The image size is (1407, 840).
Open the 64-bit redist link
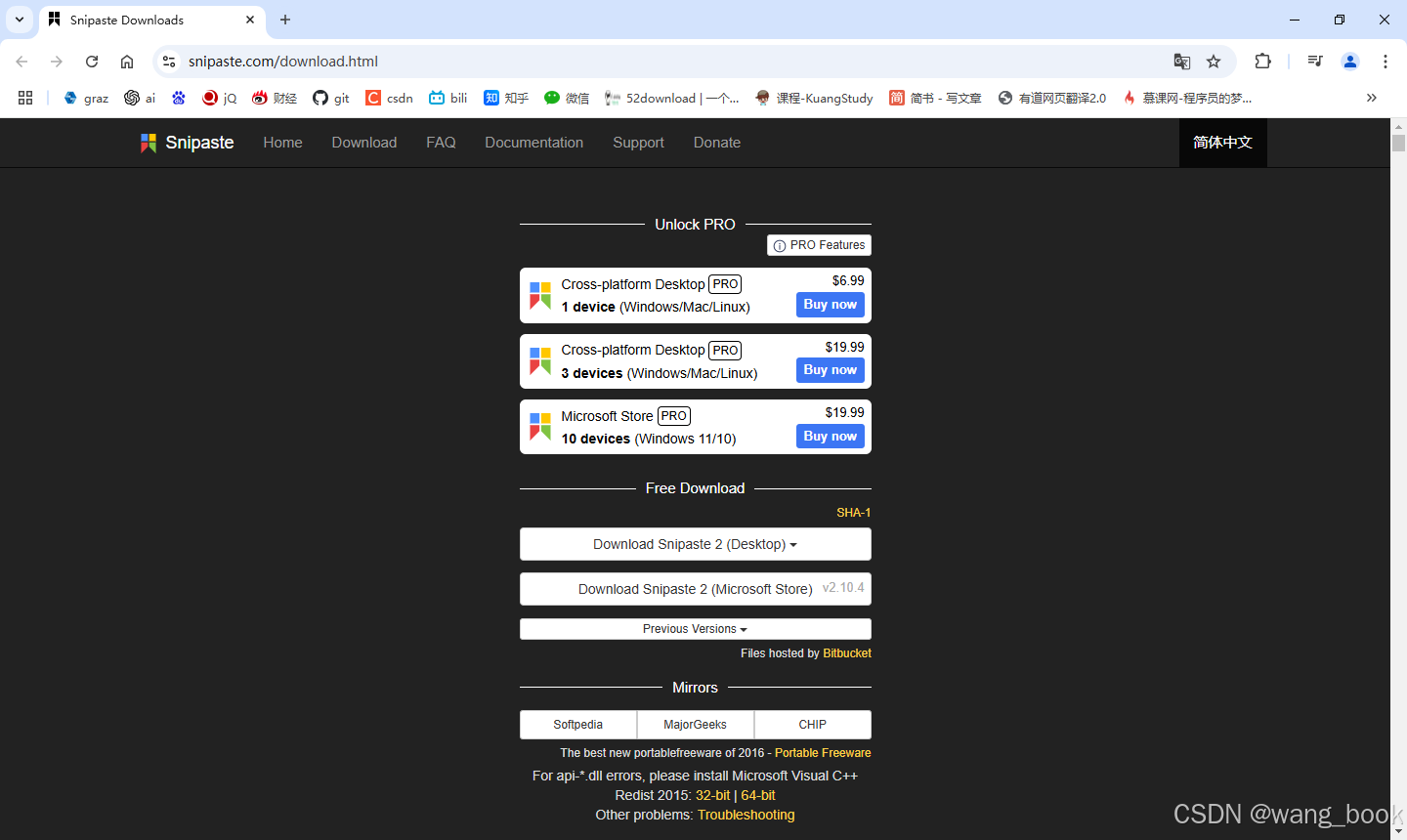758,795
